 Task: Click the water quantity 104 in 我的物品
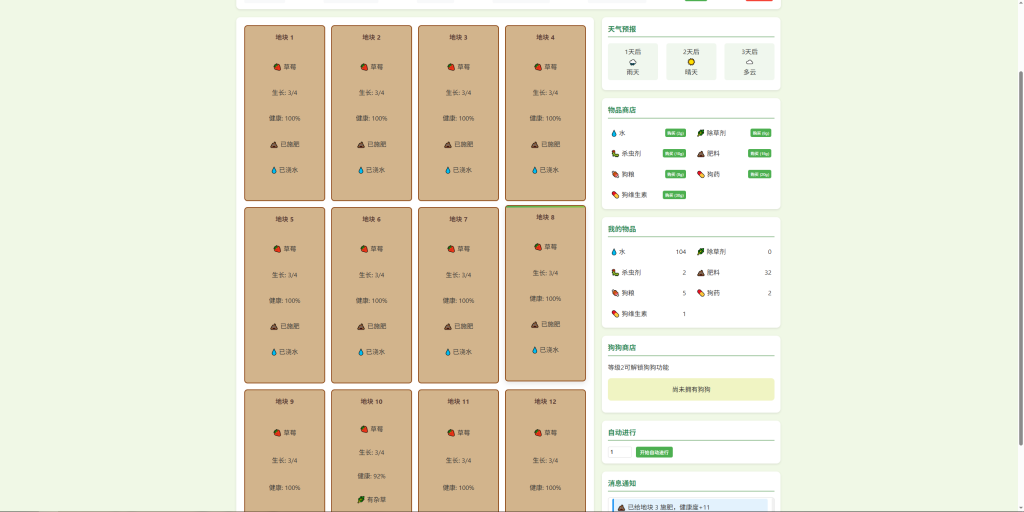[680, 251]
